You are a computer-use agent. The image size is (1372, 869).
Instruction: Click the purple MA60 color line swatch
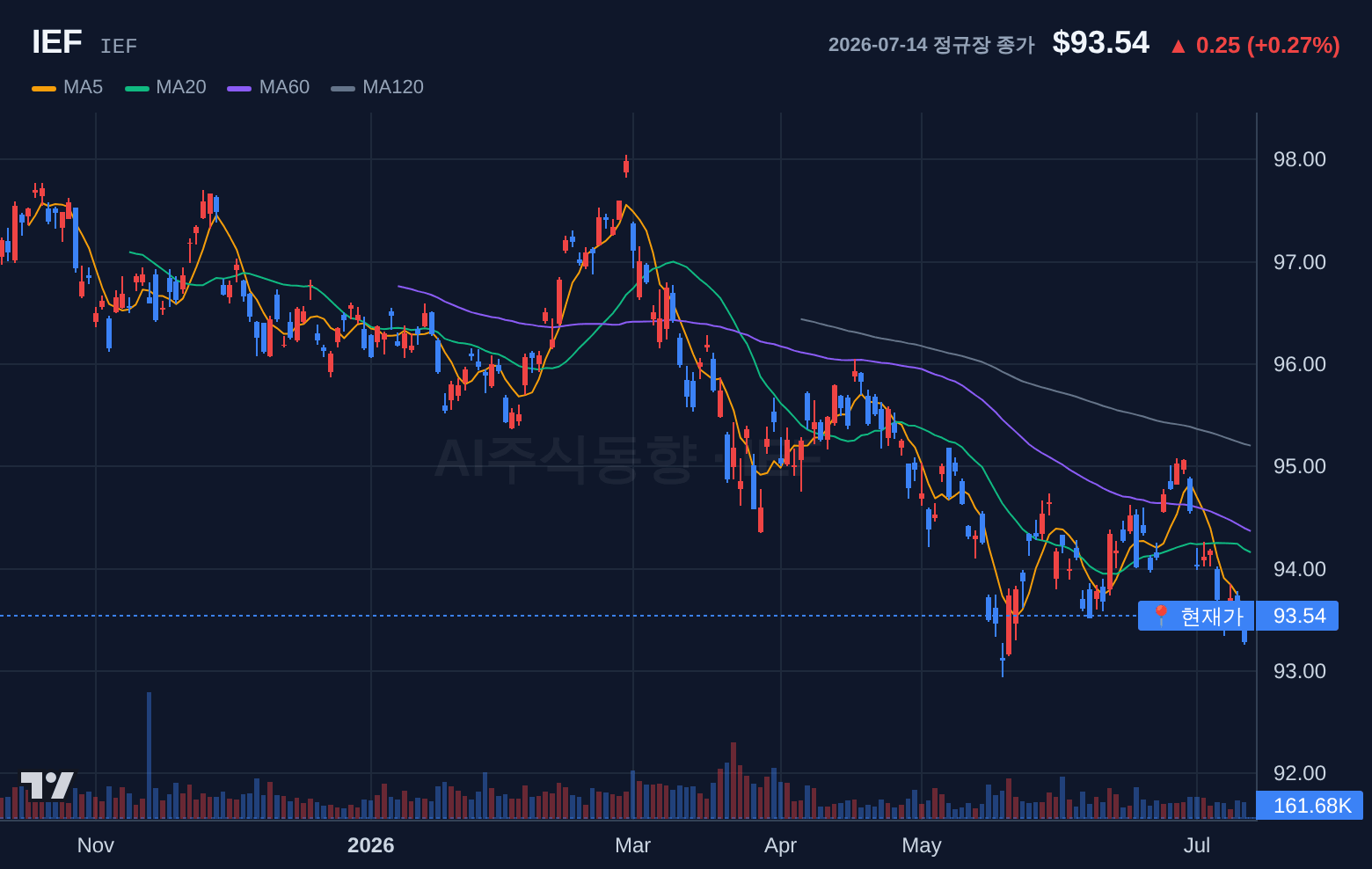point(239,88)
